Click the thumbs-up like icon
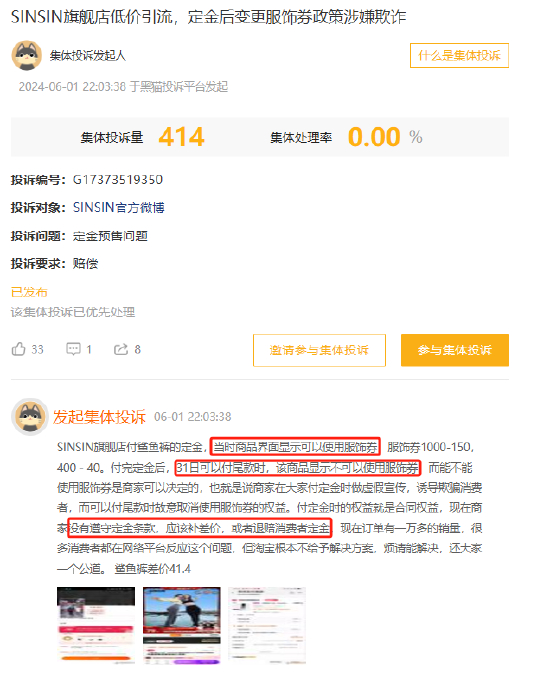 click(18, 349)
